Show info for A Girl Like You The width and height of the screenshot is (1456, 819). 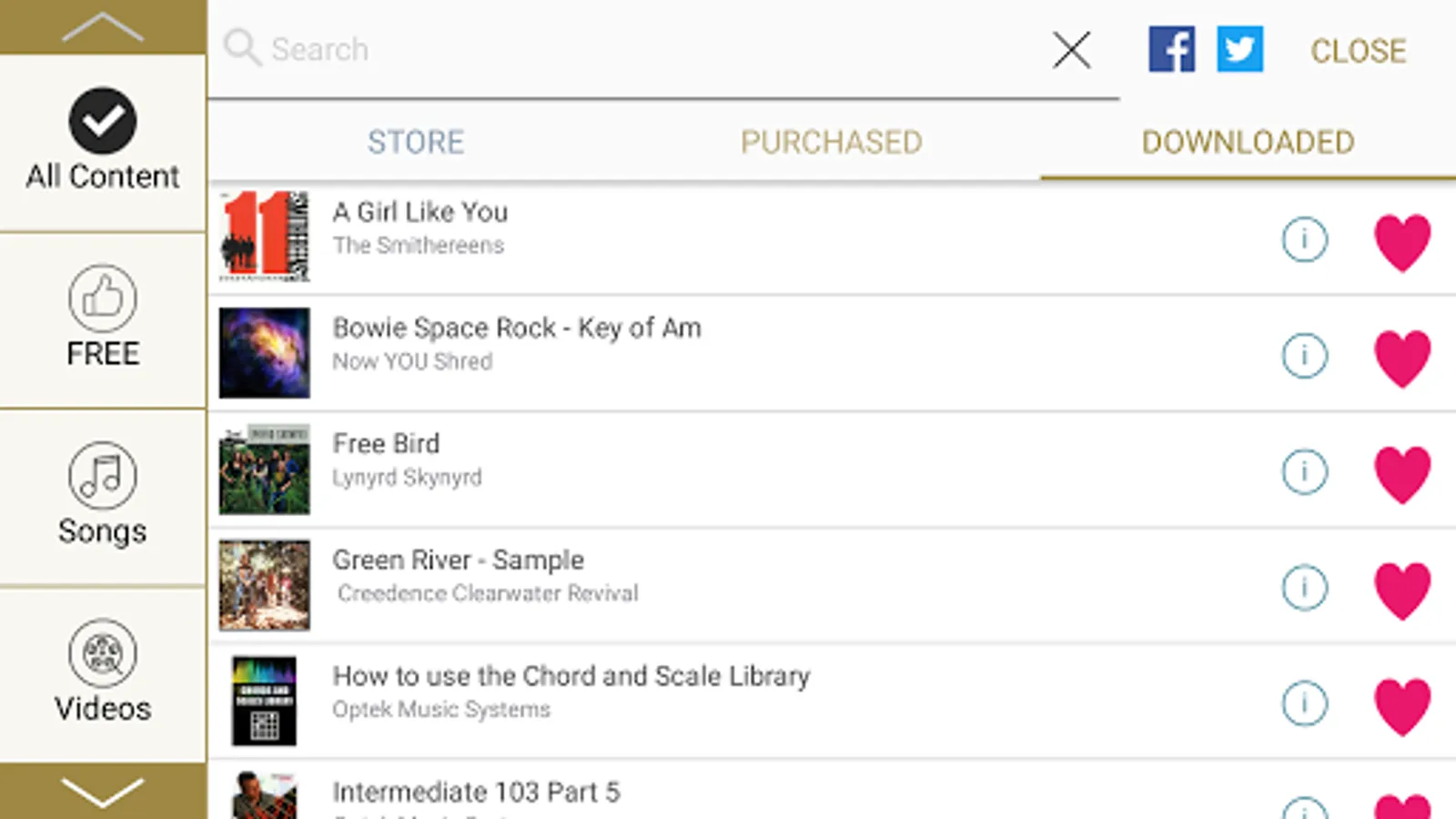click(1304, 239)
